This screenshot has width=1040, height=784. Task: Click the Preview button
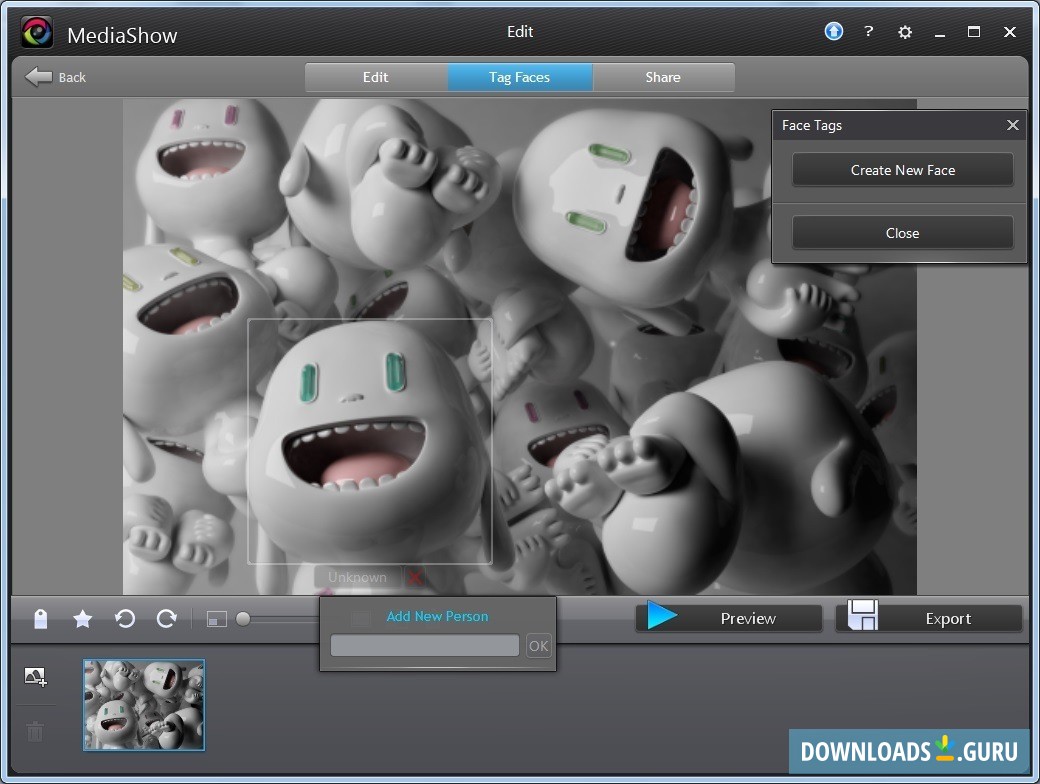tap(729, 618)
